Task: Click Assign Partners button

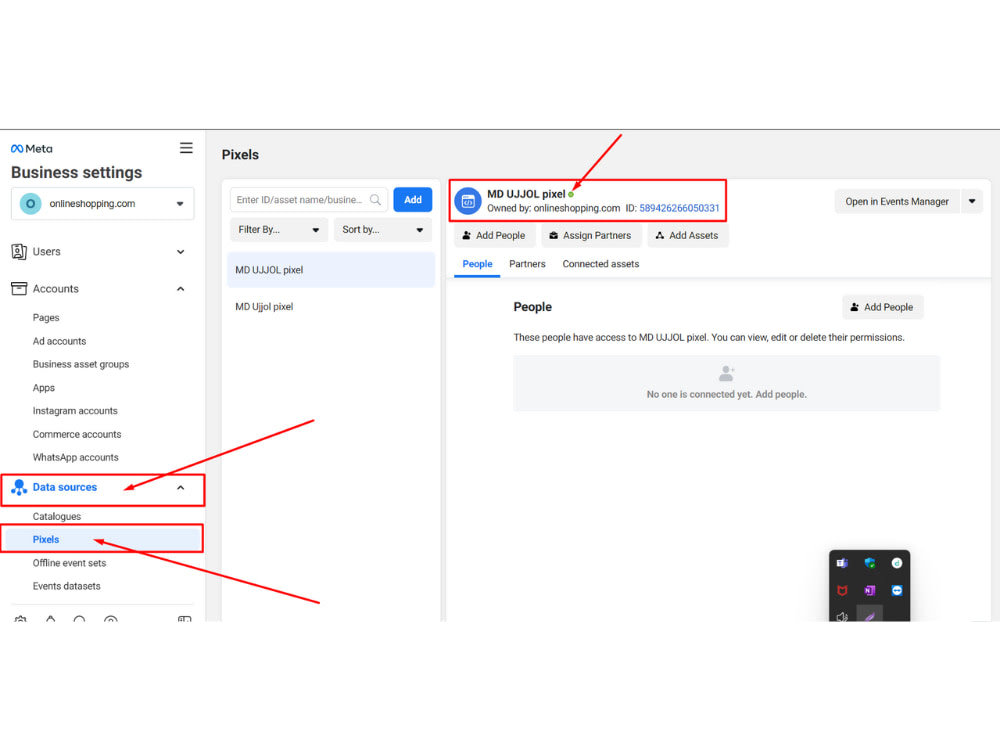Action: coord(591,235)
